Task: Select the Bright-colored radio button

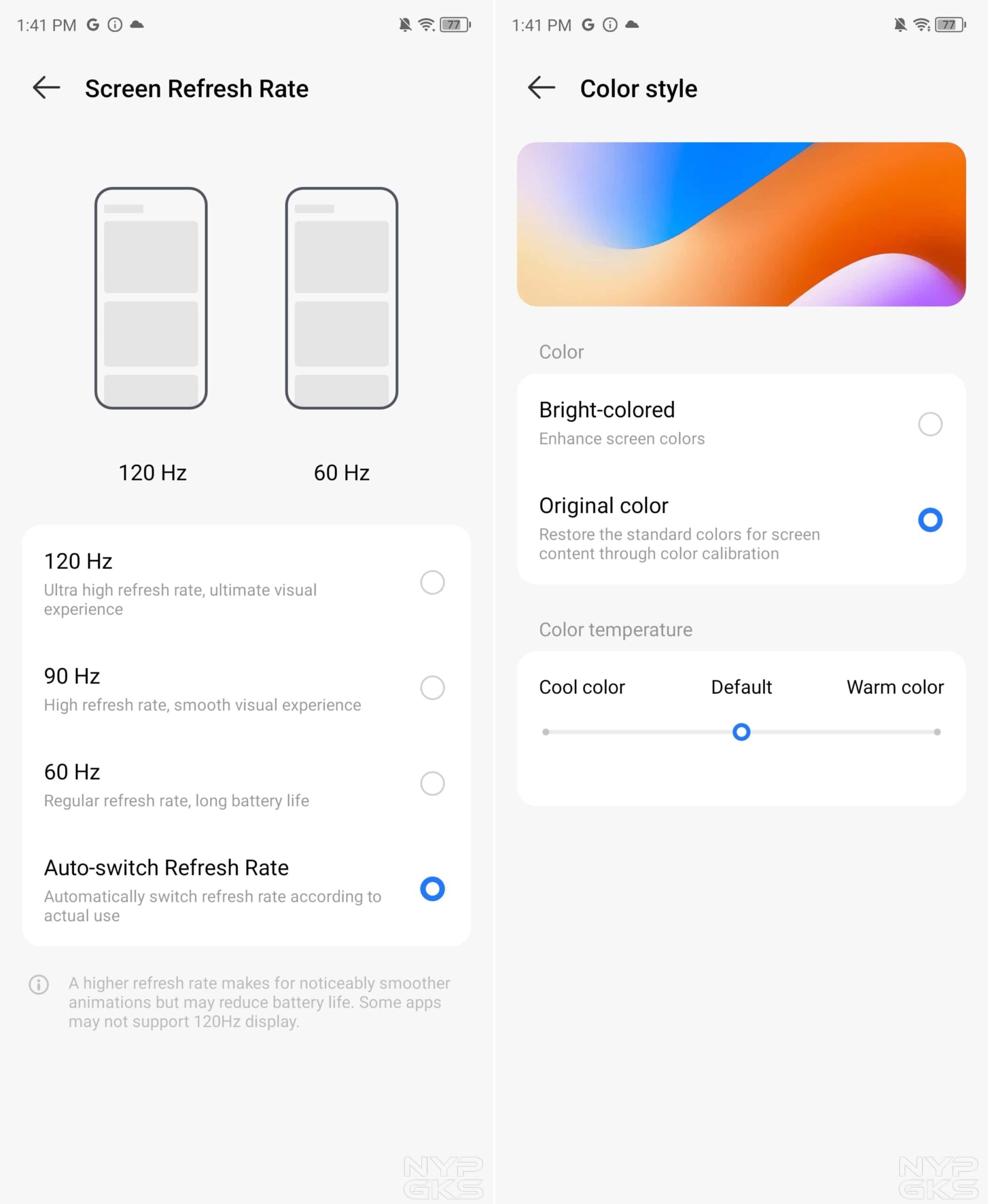Action: [x=930, y=424]
